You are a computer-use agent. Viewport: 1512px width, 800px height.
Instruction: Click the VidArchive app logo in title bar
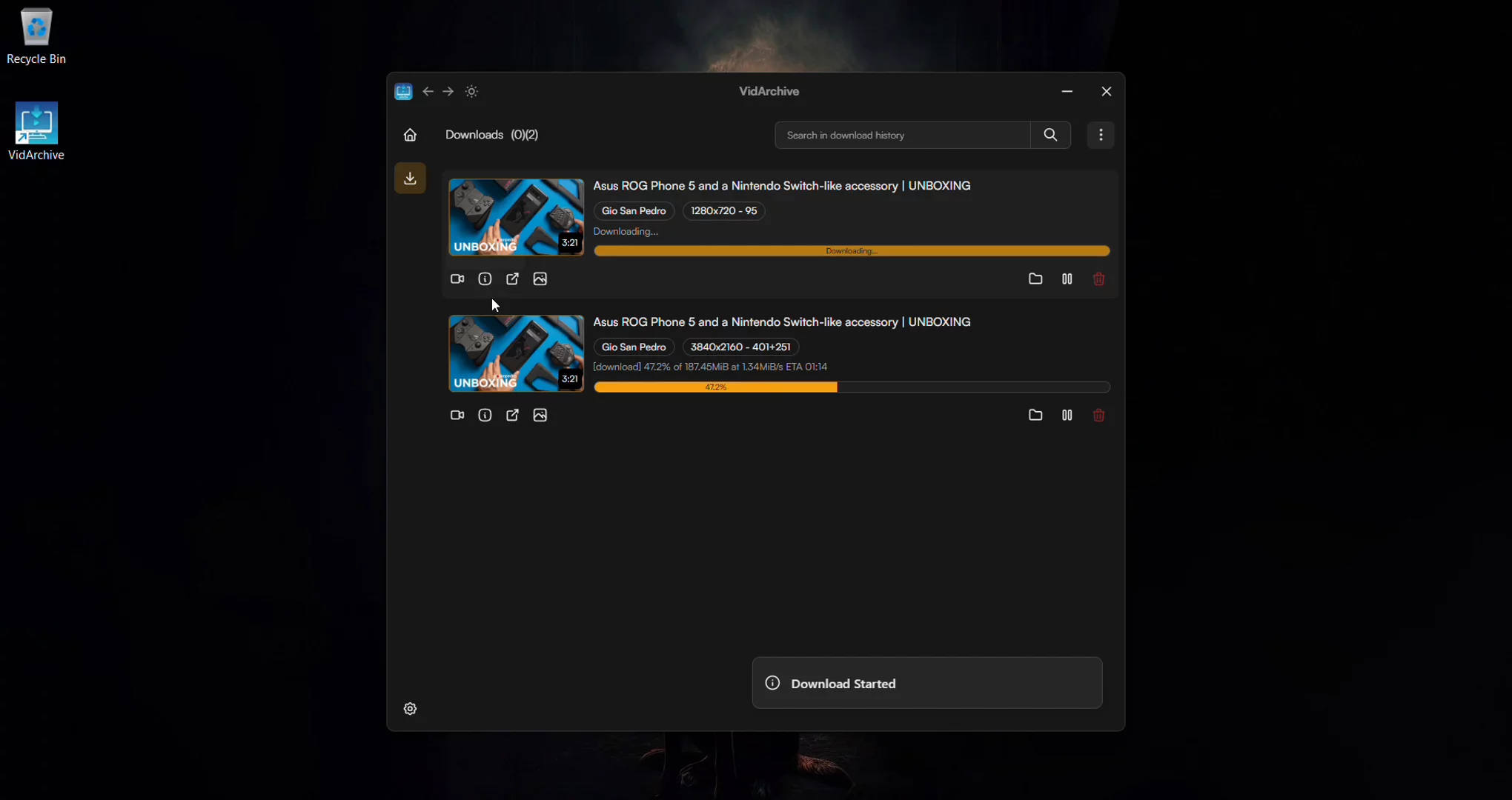[403, 91]
